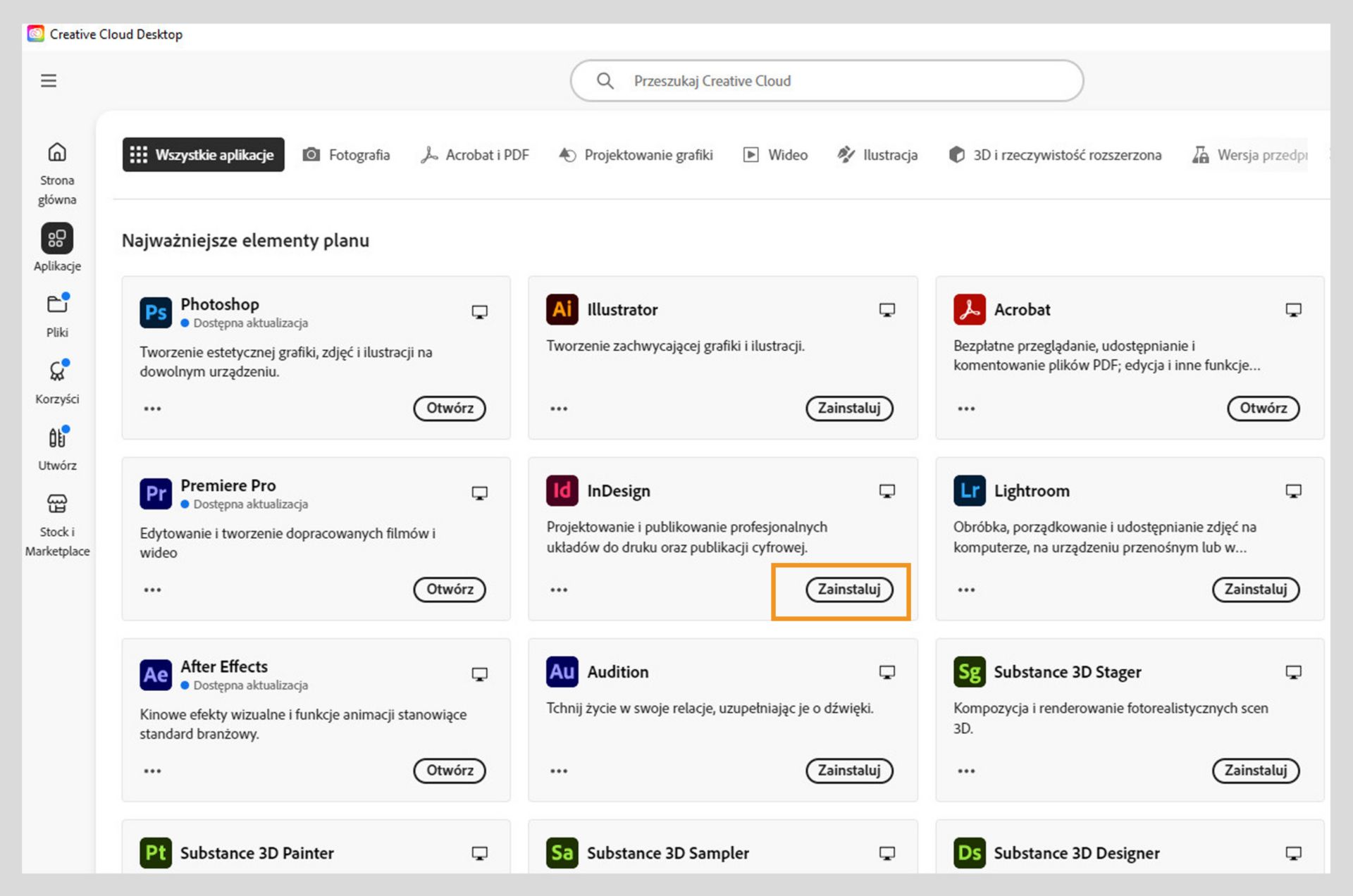
Task: Click the Przeszukaj Creative Cloud search field
Action: coord(826,81)
